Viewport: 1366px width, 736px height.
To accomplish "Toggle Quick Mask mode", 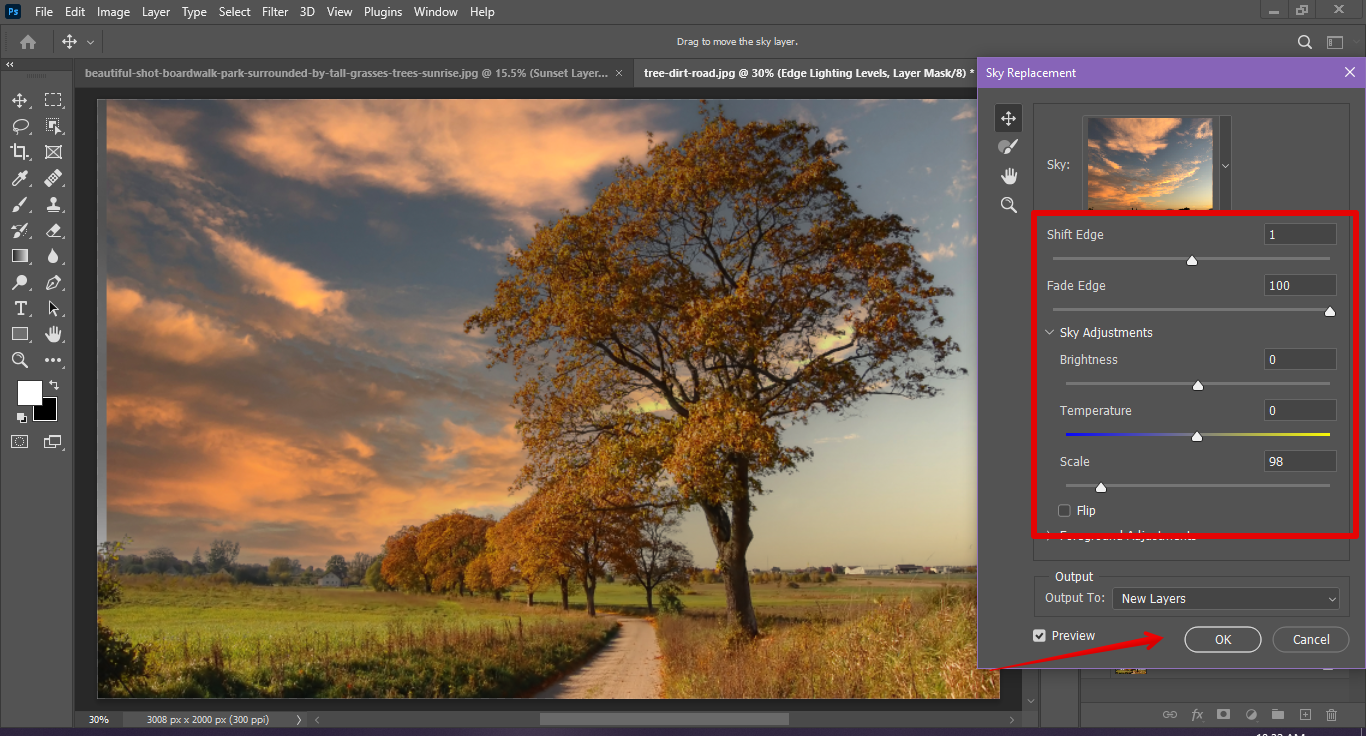I will tap(20, 441).
